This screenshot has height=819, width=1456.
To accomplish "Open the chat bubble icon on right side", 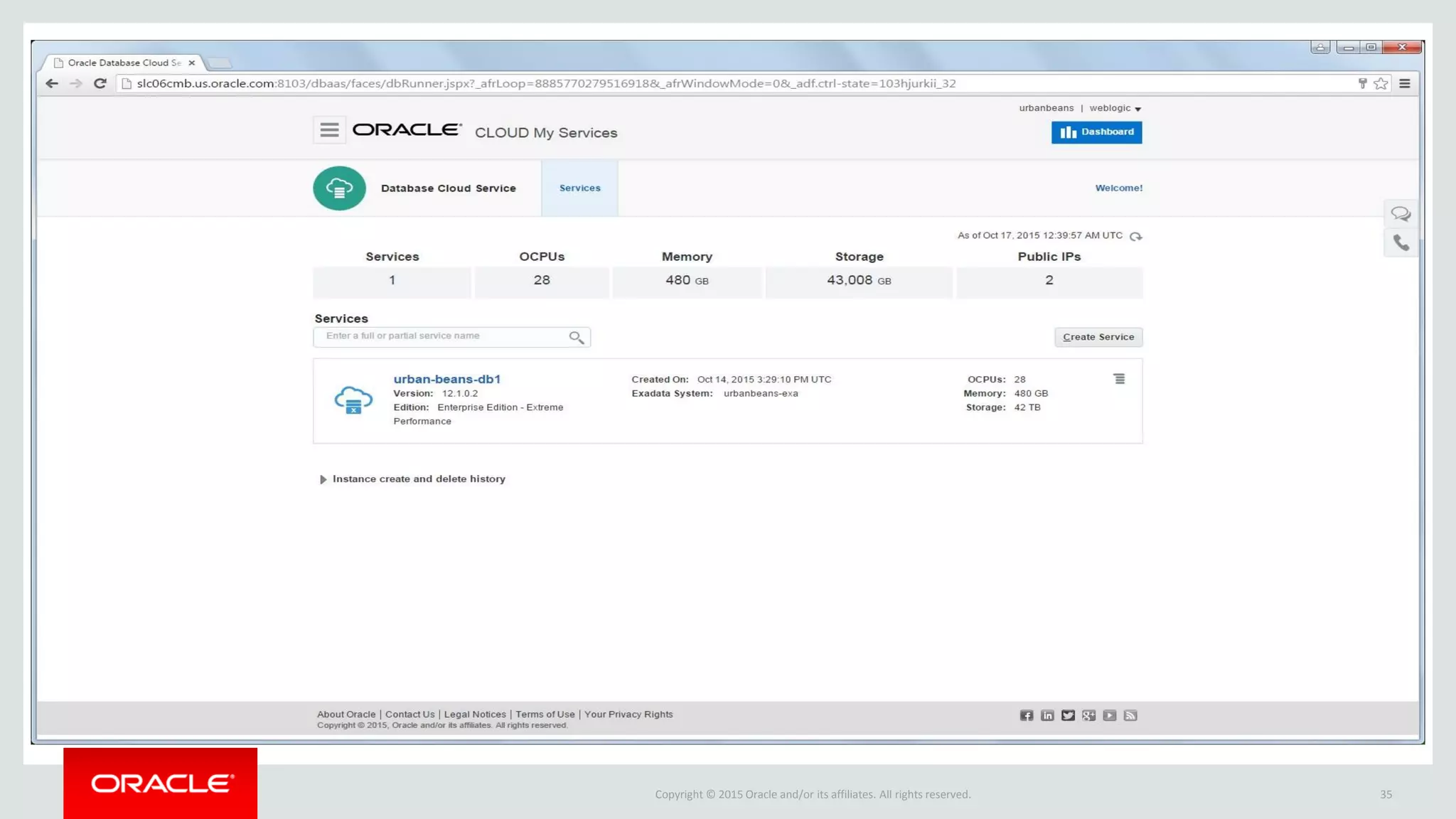I will 1401,214.
